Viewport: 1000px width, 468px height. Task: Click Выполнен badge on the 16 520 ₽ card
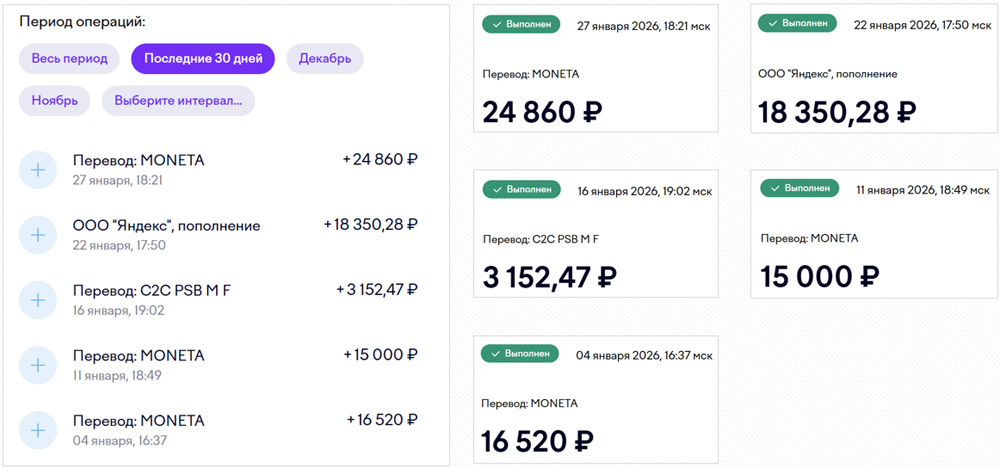pos(521,354)
